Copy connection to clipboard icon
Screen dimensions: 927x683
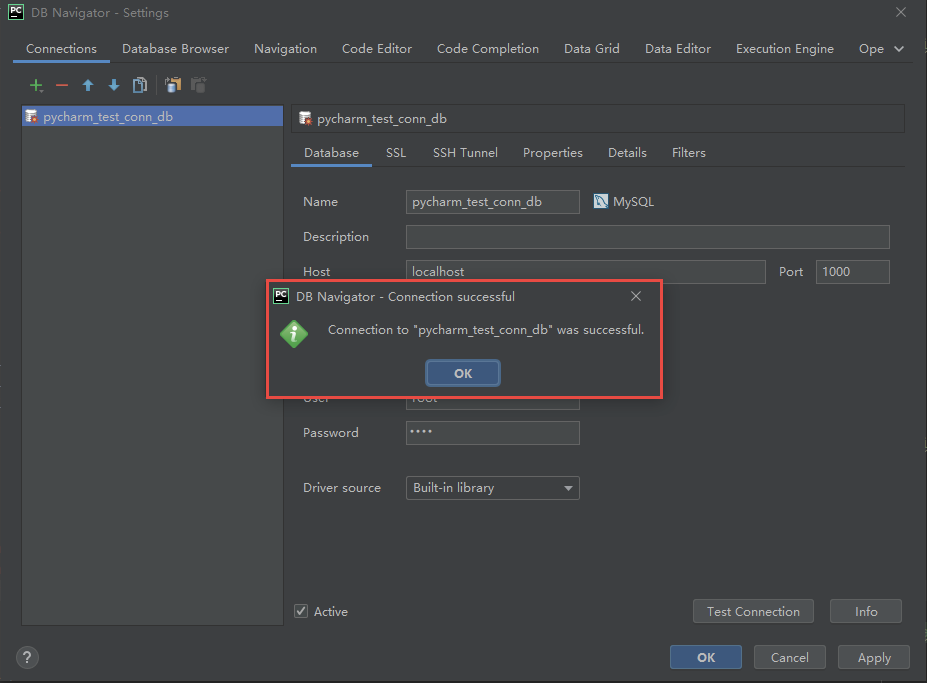coord(173,85)
